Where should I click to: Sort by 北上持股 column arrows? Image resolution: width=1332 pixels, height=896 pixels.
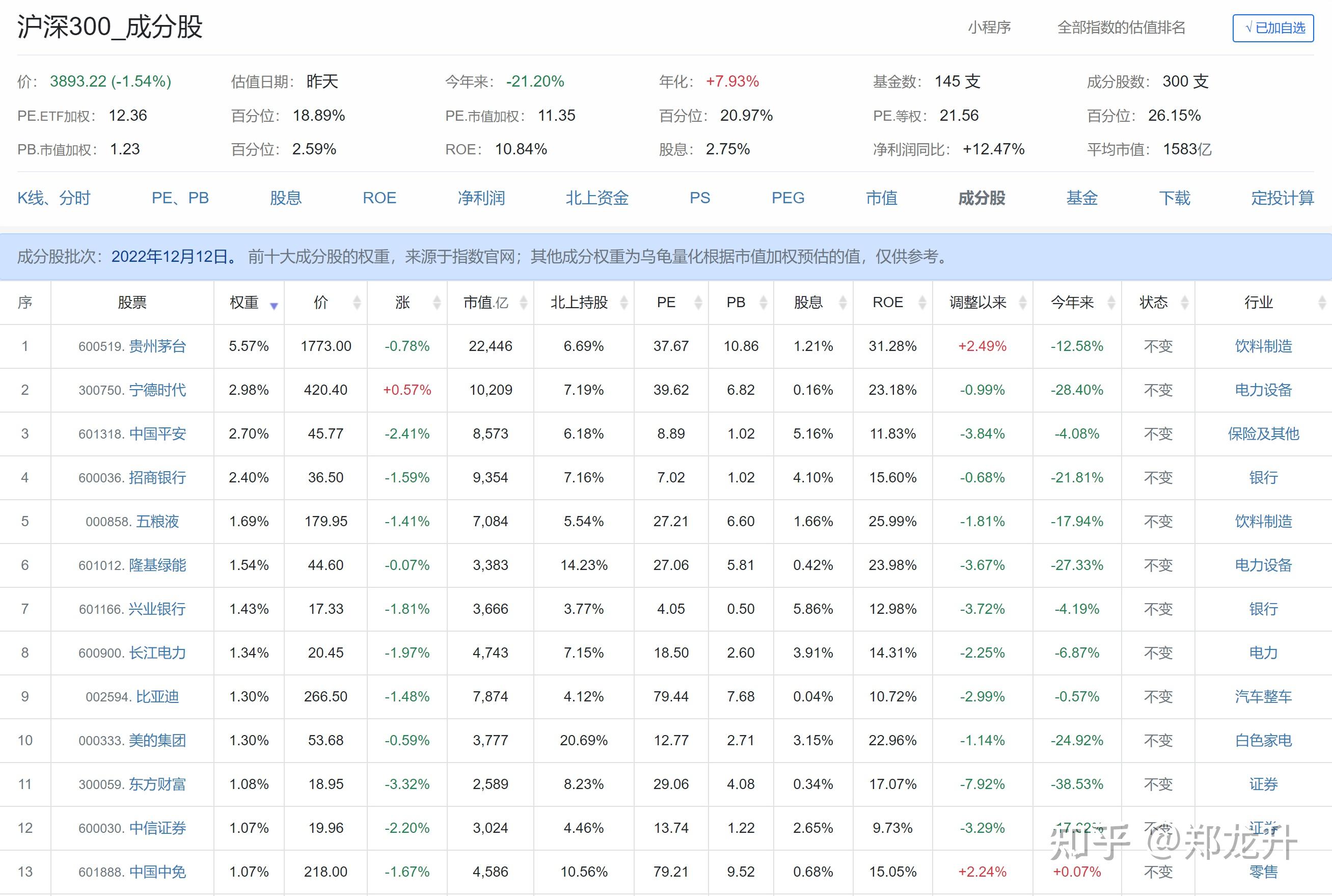tap(624, 302)
